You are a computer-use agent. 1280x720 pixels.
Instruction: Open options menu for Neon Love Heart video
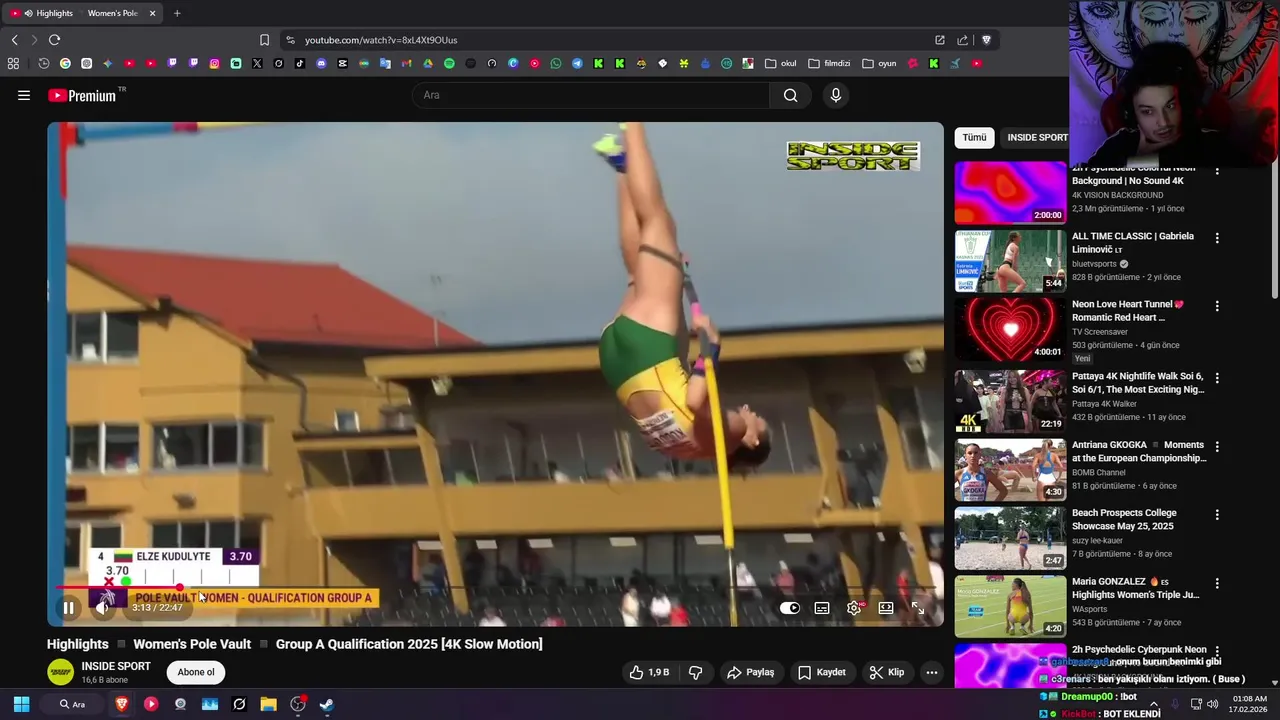[1217, 306]
